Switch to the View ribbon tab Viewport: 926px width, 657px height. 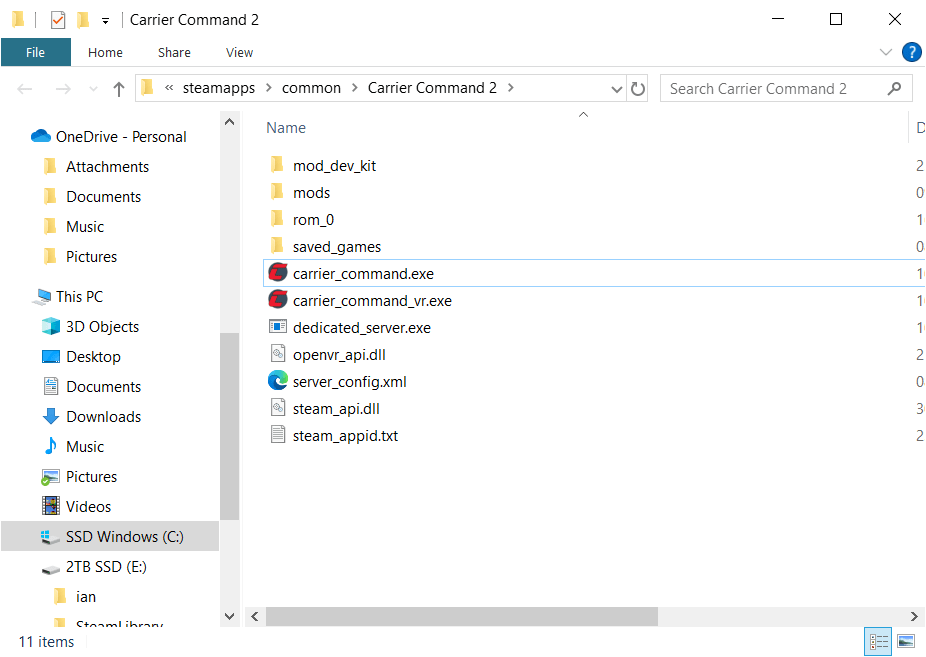[239, 52]
